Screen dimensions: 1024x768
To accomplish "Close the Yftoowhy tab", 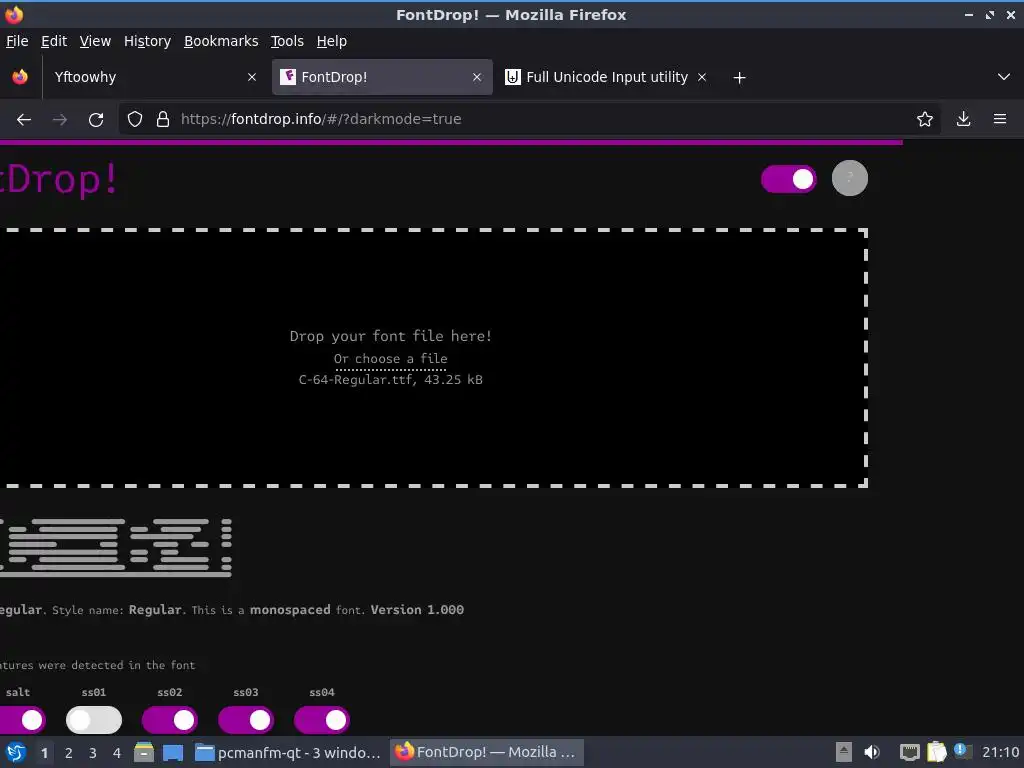I will point(252,77).
